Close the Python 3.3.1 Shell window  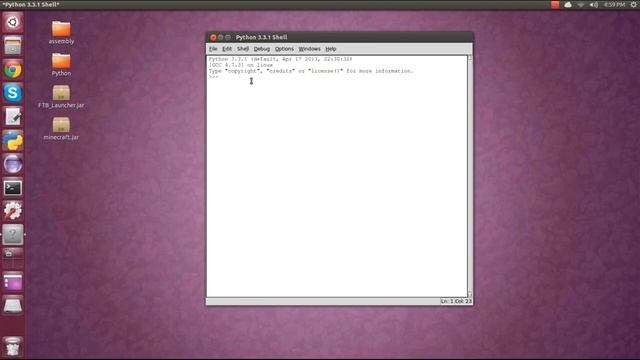pos(213,37)
